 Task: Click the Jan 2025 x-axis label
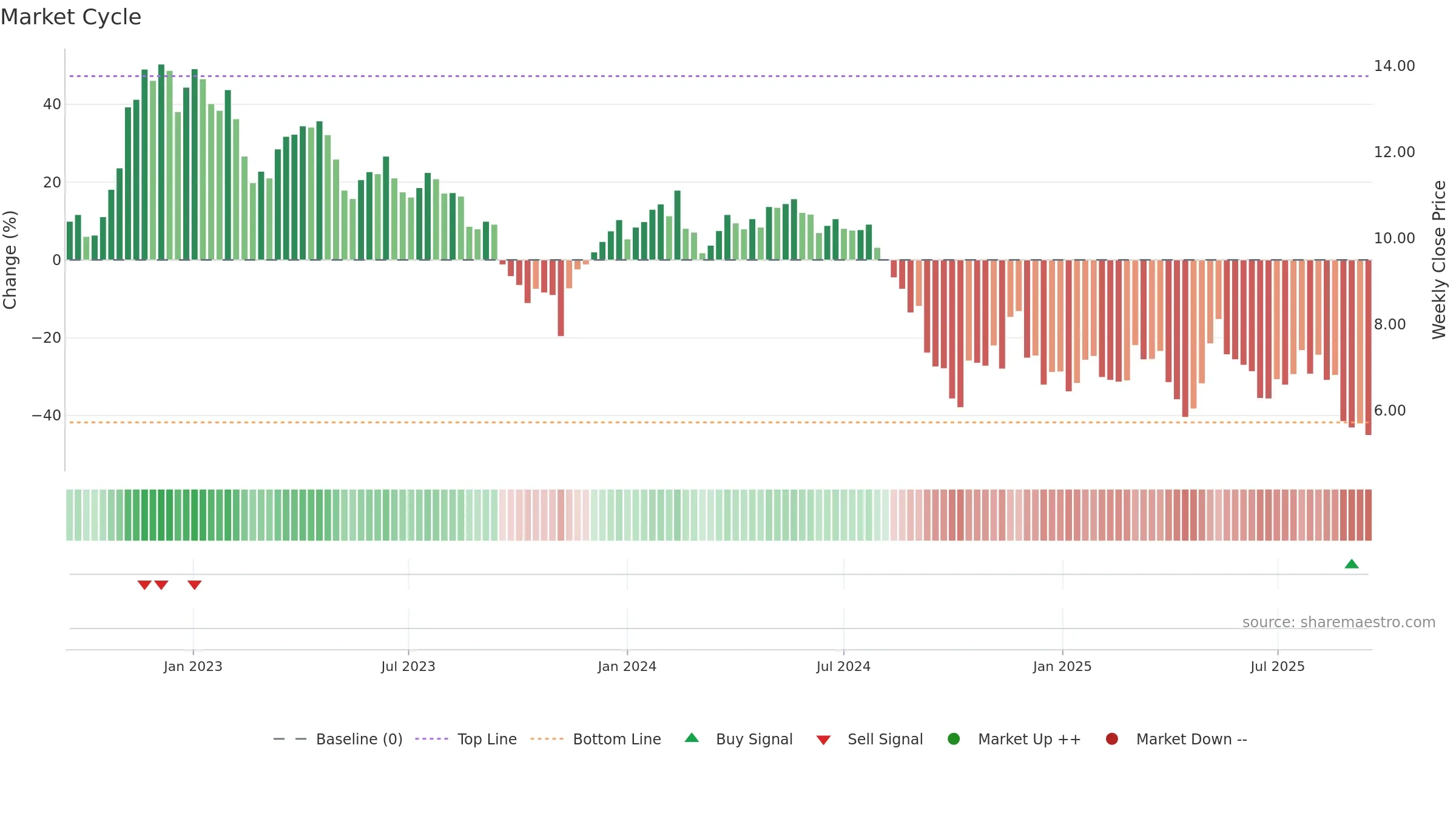[1062, 666]
